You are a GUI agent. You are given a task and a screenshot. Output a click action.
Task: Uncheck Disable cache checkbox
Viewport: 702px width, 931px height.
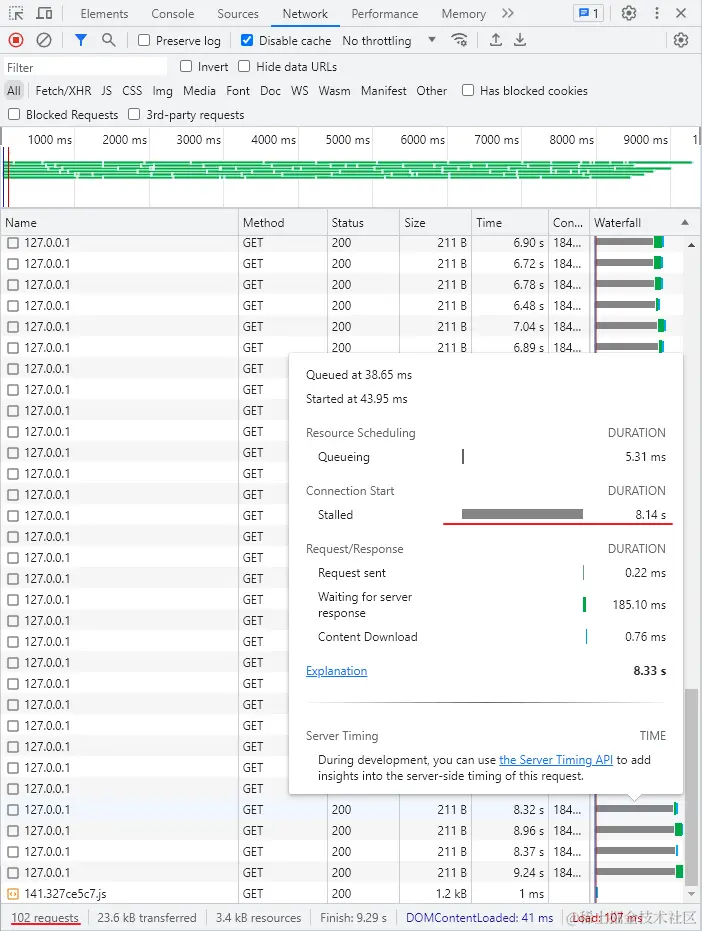[x=246, y=40]
